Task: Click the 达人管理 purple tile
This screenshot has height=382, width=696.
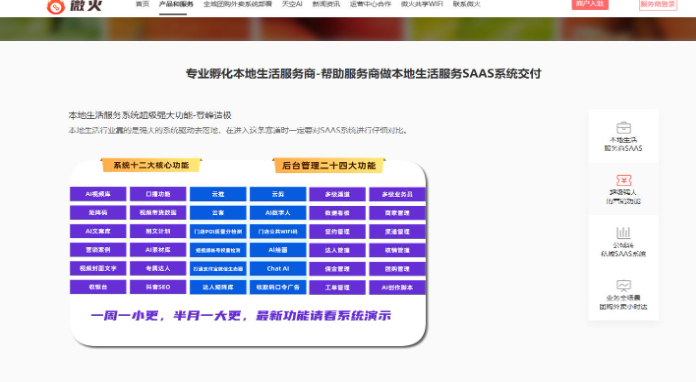Action: tap(337, 250)
